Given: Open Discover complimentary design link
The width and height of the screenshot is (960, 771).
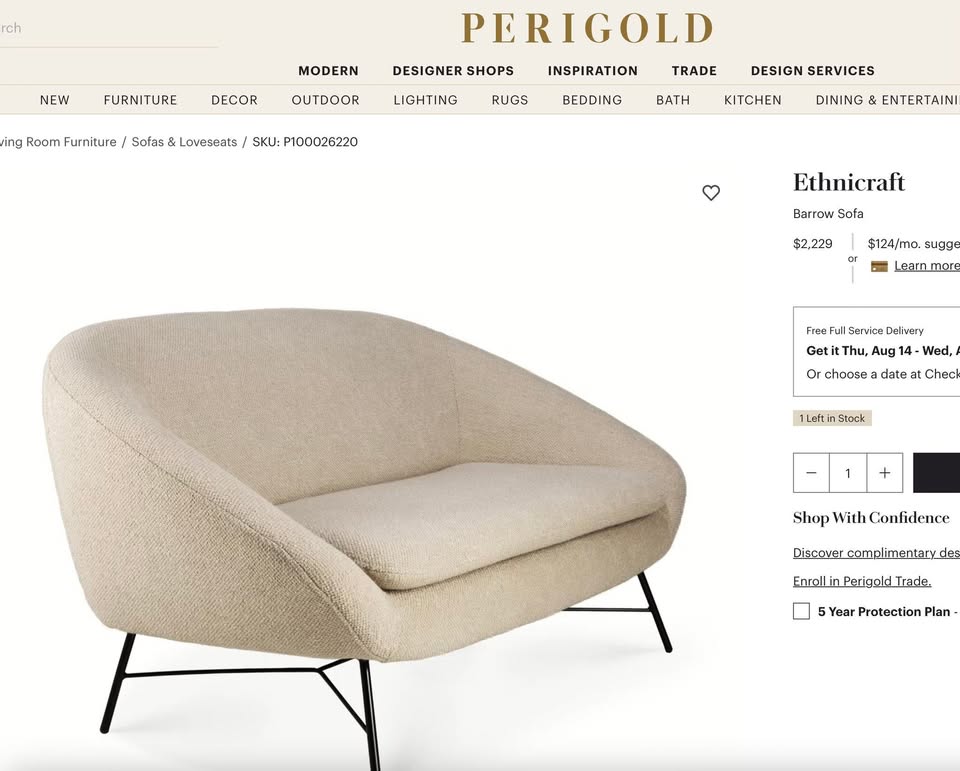Looking at the screenshot, I should [x=876, y=553].
